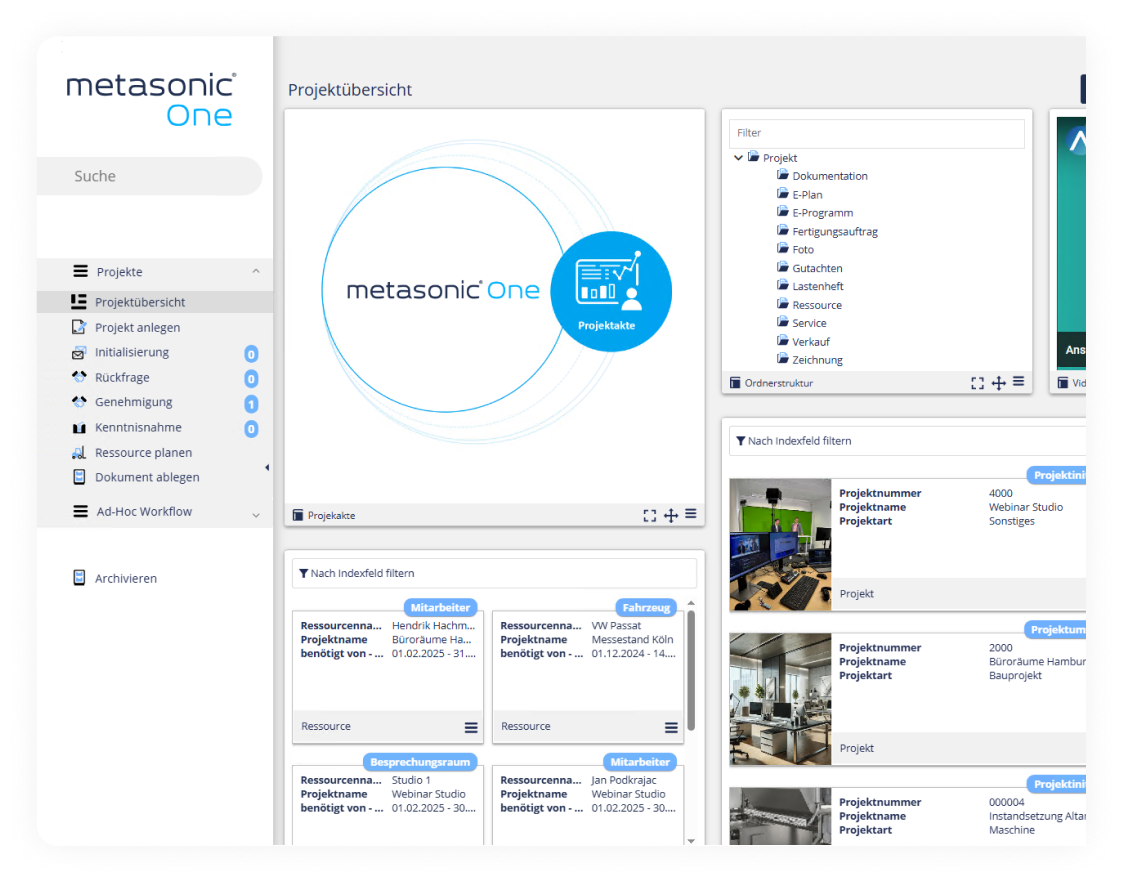Open the Ordnerstruktur widget hamburger menu
The height and width of the screenshot is (882, 1122).
pos(1018,382)
